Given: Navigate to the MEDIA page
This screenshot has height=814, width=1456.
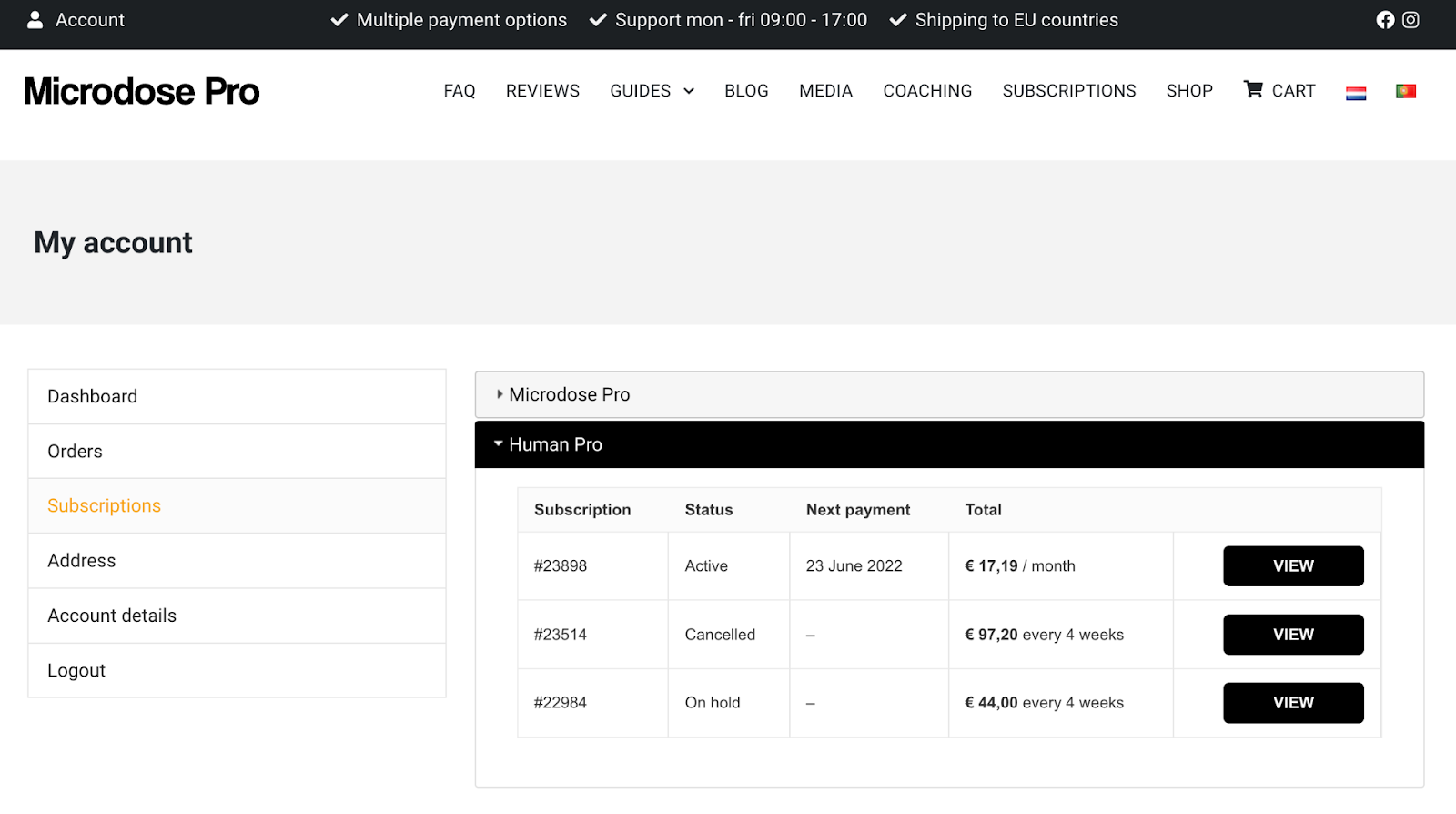Looking at the screenshot, I should pyautogui.click(x=825, y=91).
